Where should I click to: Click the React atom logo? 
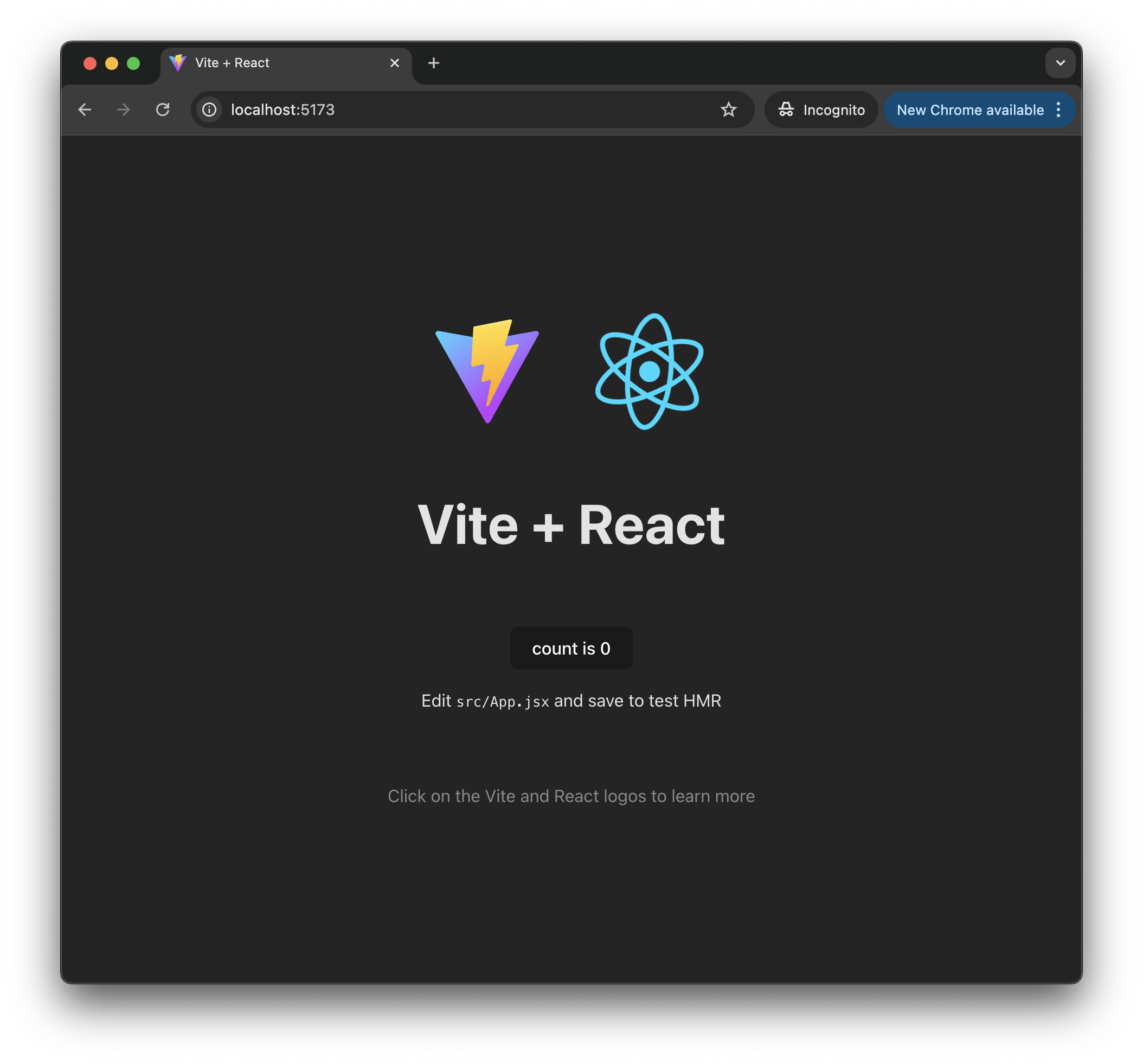[x=649, y=371]
